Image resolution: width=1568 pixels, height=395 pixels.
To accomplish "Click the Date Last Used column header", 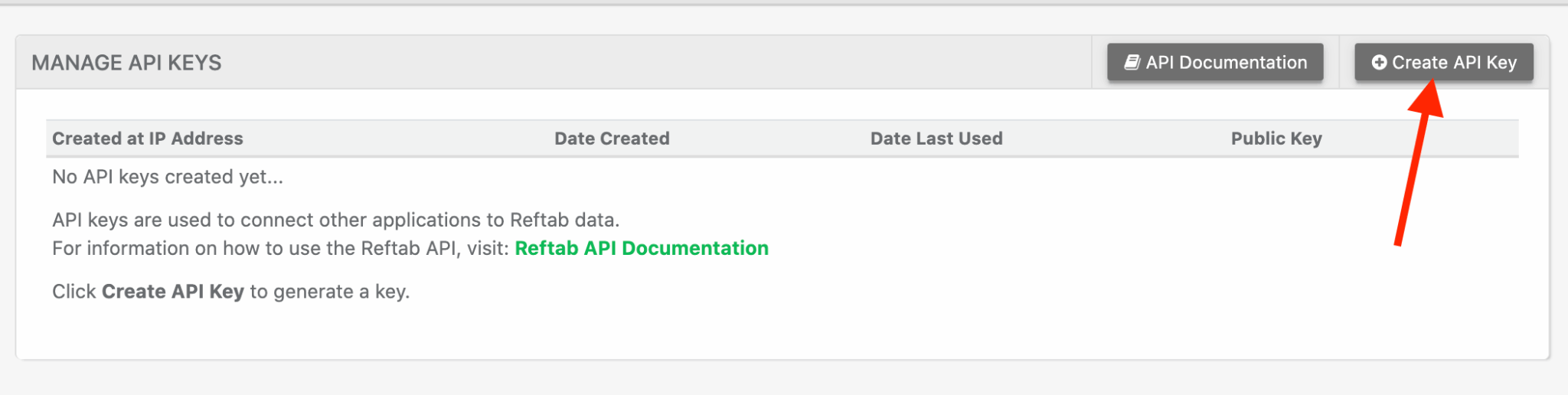I will click(936, 139).
